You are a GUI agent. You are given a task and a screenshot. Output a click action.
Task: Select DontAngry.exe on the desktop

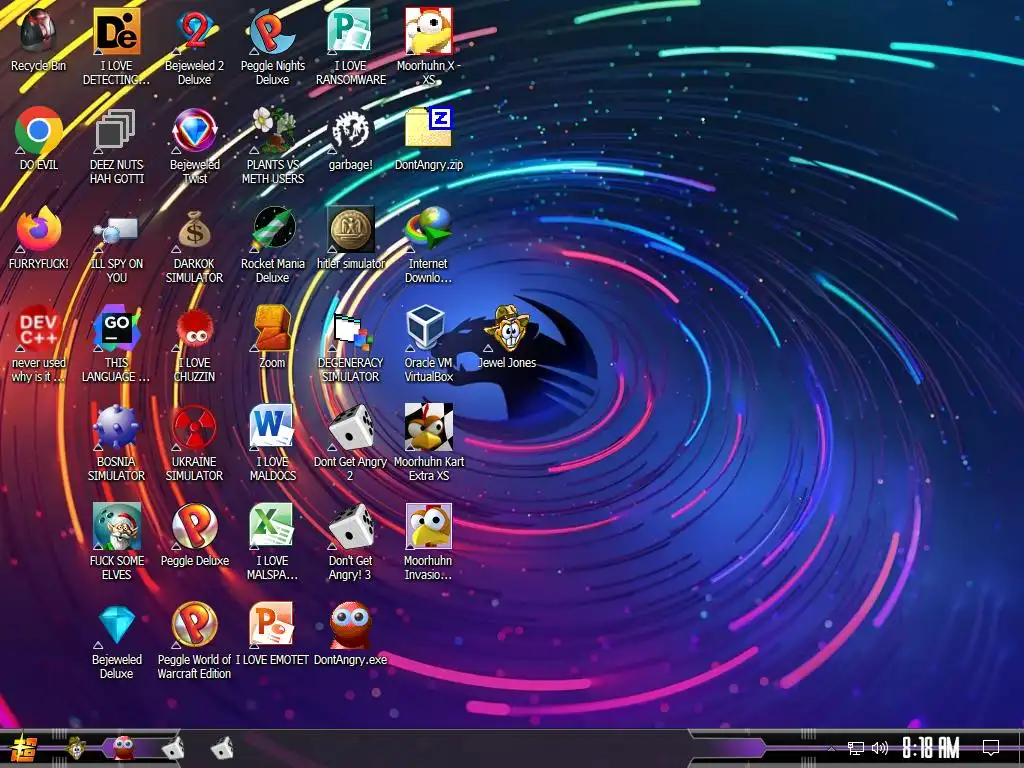(351, 633)
